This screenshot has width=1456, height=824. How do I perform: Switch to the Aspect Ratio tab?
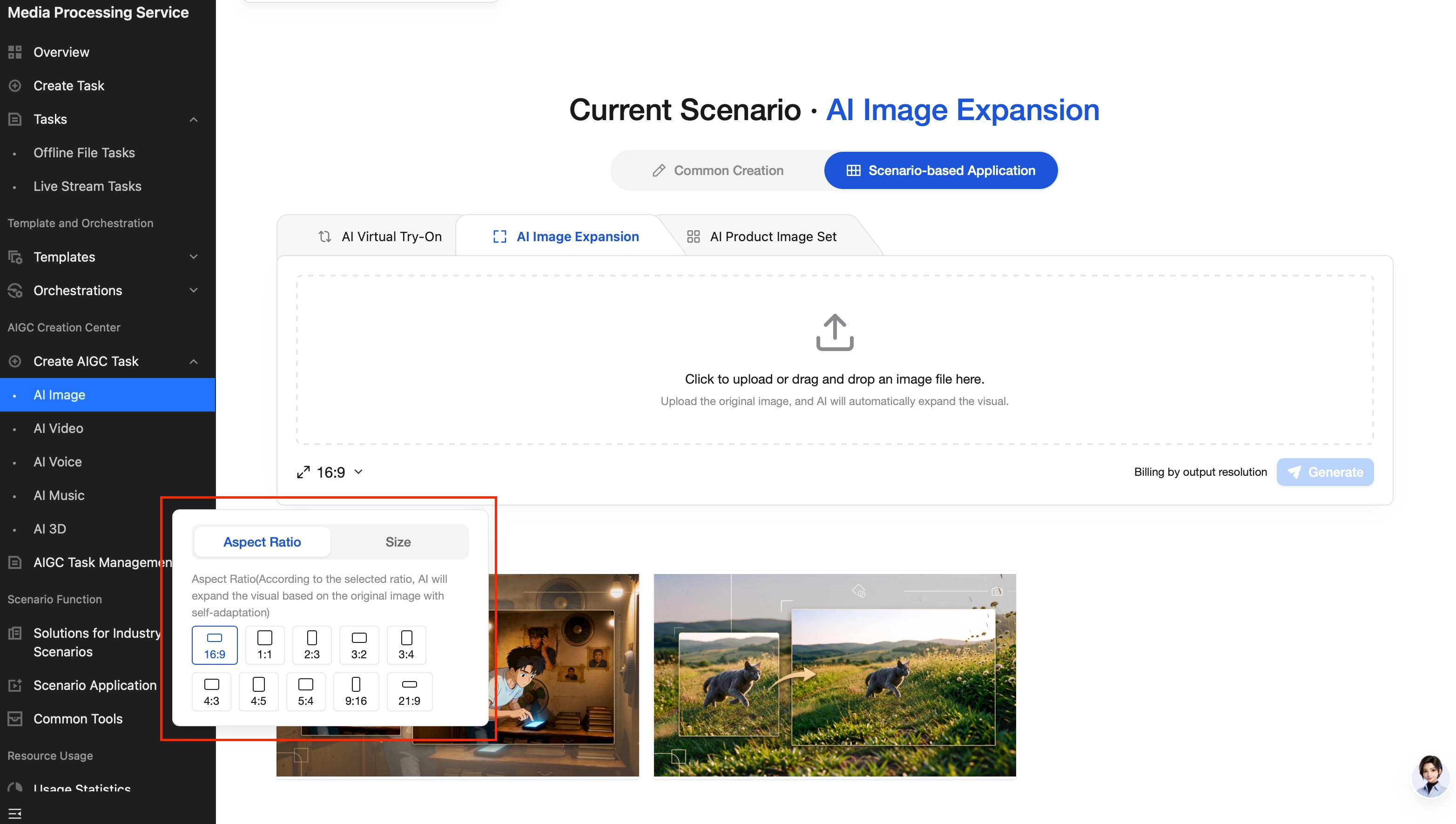pos(262,541)
